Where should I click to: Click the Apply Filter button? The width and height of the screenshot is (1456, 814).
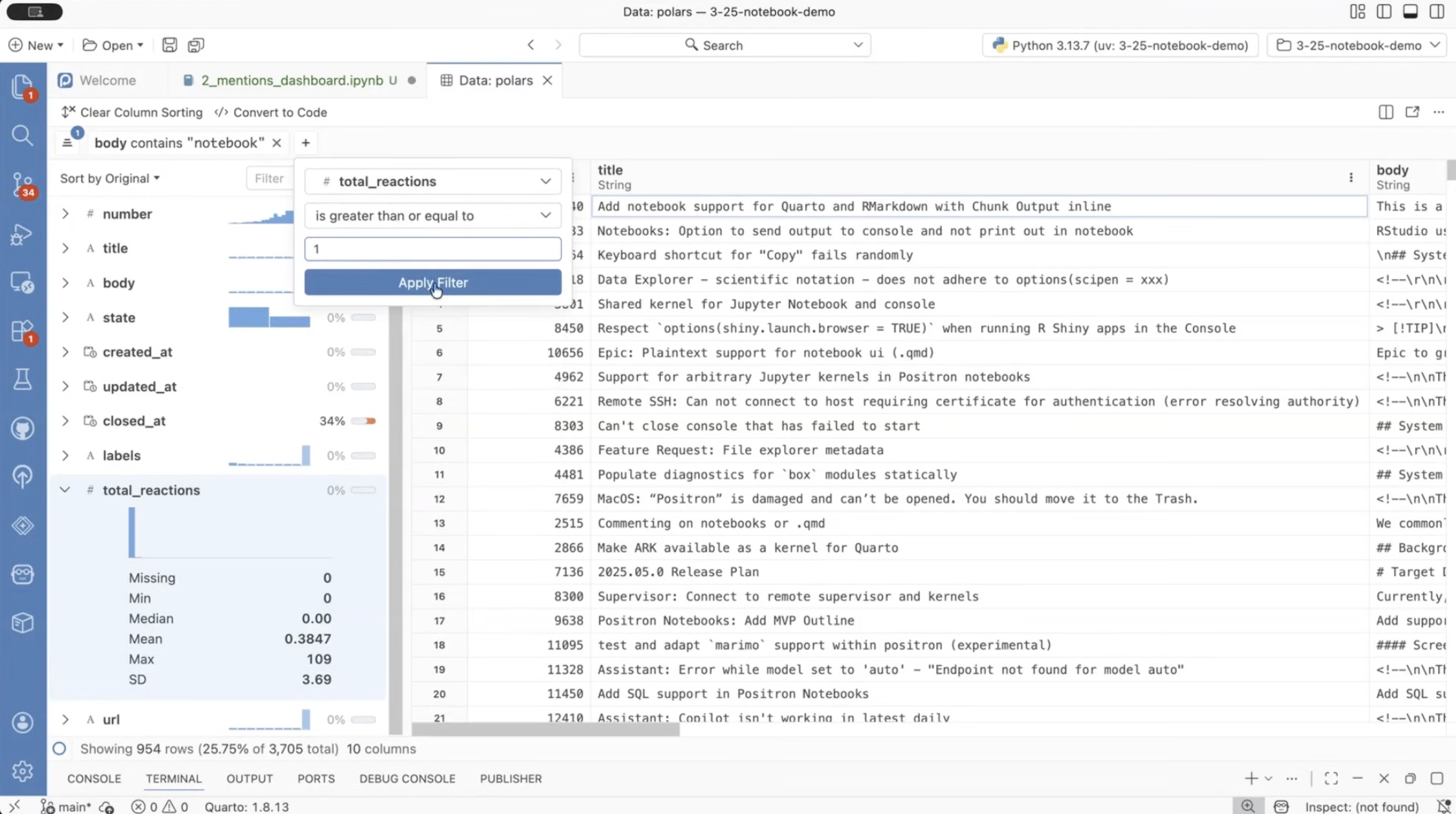pos(432,282)
